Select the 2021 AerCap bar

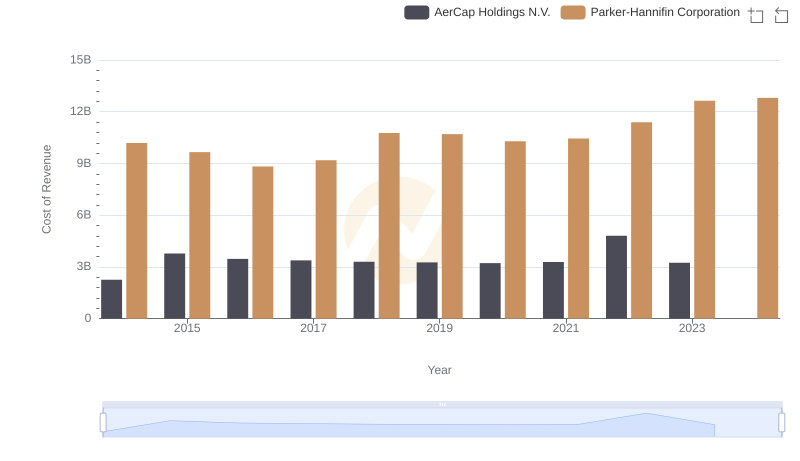click(x=554, y=291)
